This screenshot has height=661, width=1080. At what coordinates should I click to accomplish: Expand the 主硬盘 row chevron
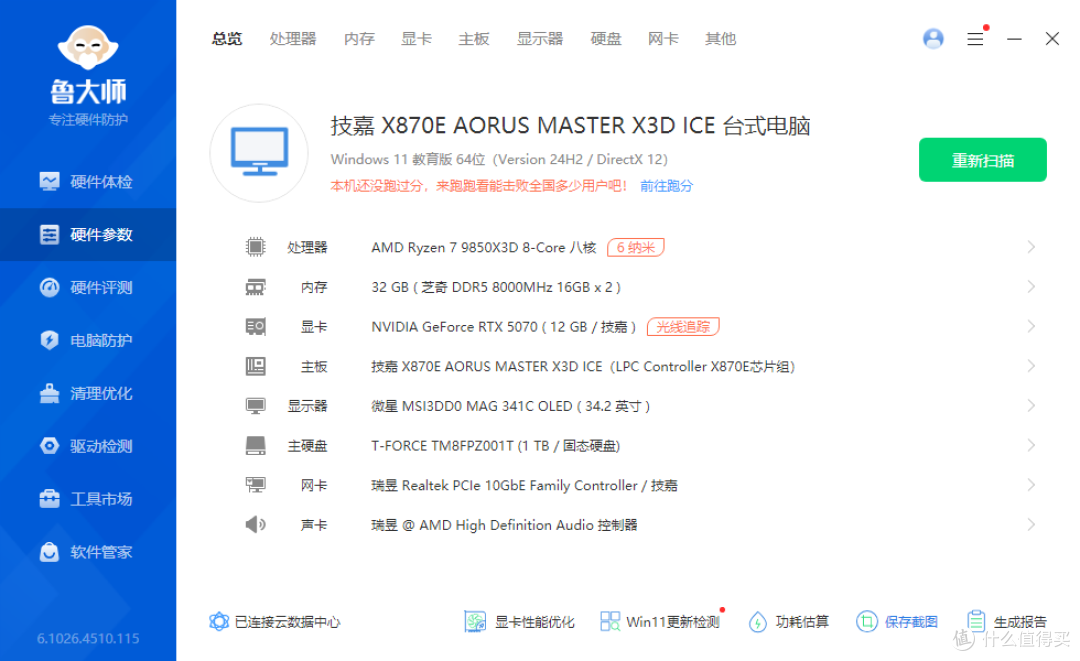pyautogui.click(x=1031, y=445)
